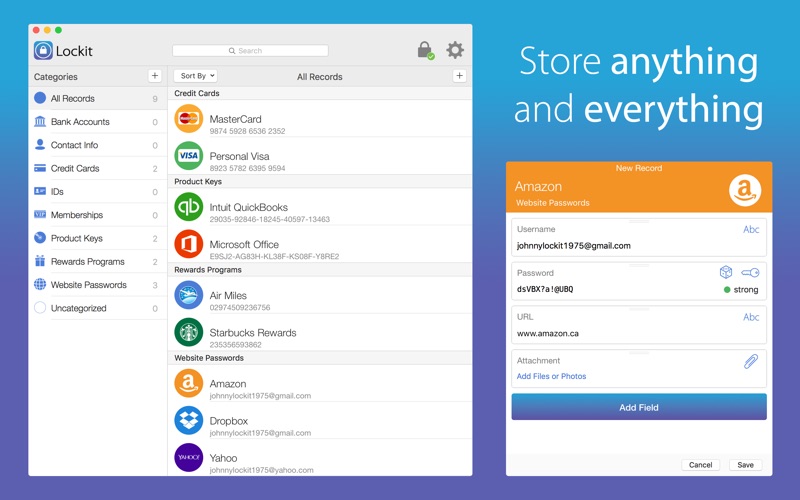Viewport: 800px width, 500px height.
Task: Add a new record with the plus button
Action: (x=459, y=76)
